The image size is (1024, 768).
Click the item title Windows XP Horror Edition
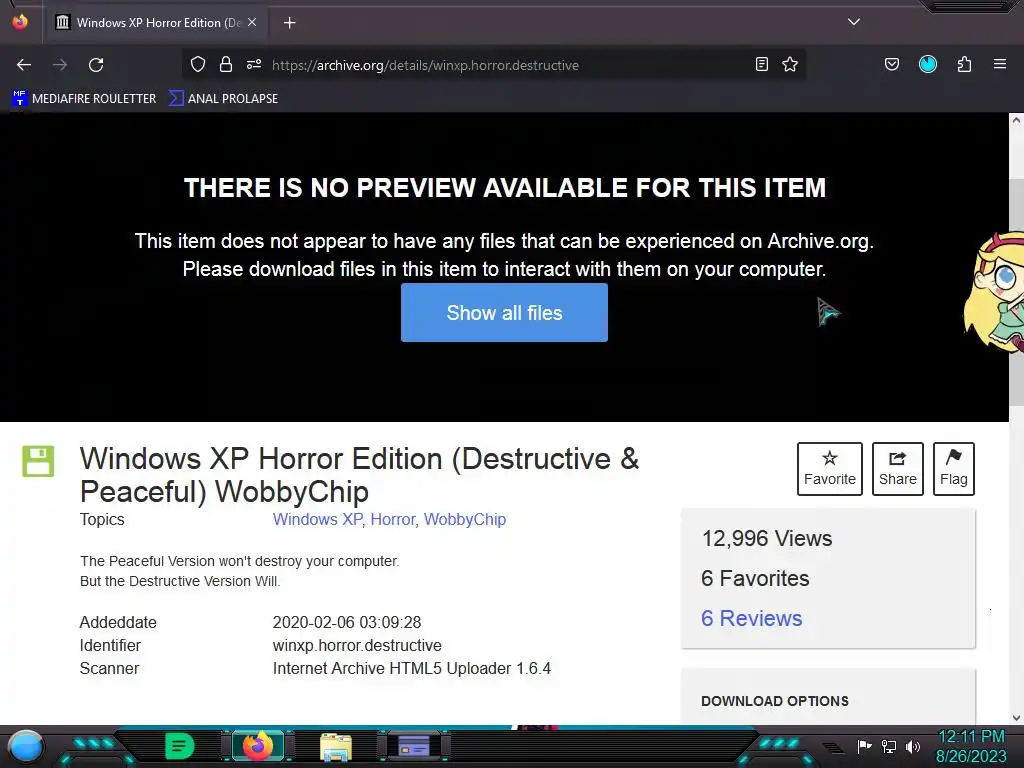(359, 475)
